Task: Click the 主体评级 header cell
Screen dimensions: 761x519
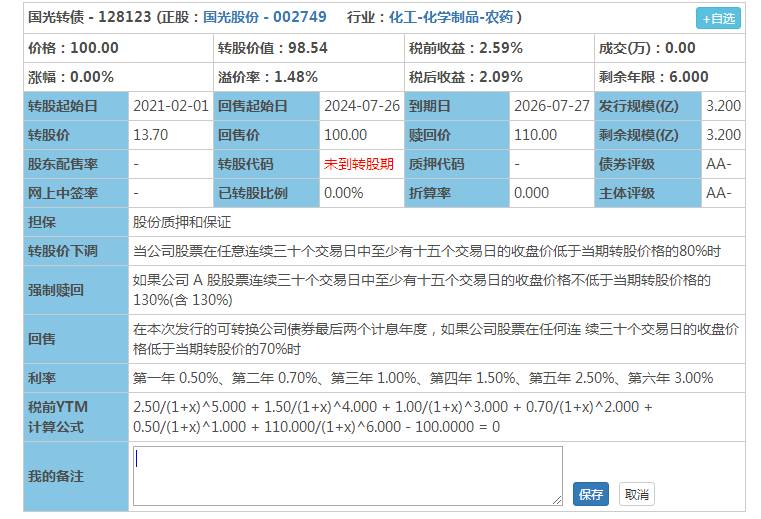Action: tap(648, 193)
